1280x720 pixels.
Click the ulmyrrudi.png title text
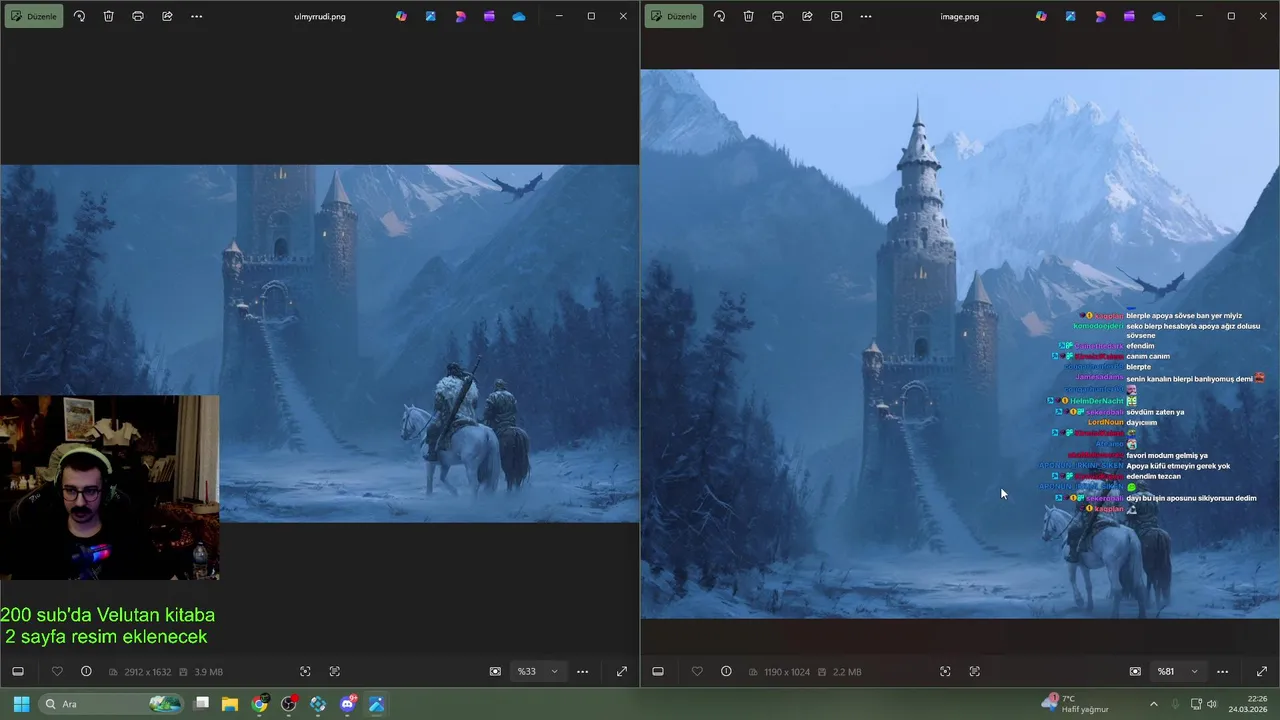(320, 16)
